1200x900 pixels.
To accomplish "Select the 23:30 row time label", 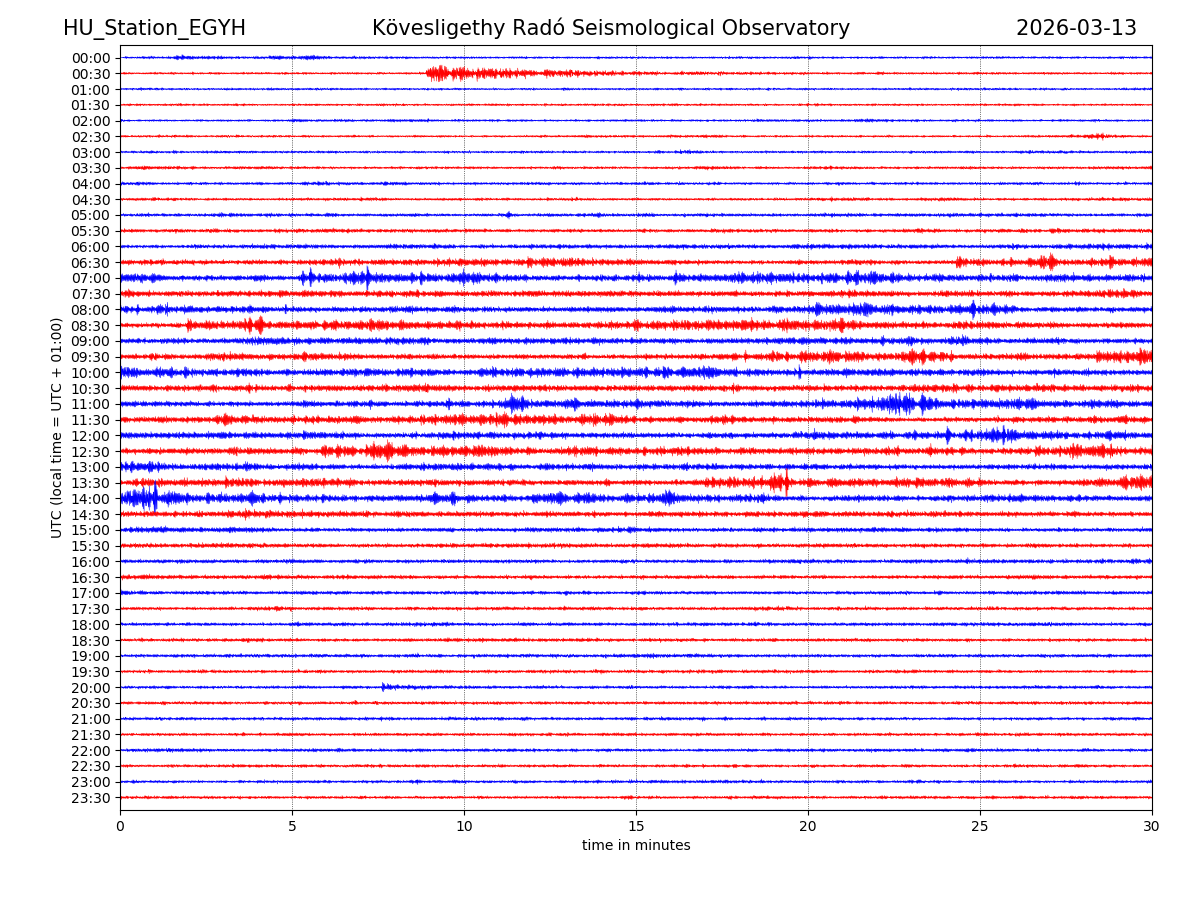I will 90,798.
